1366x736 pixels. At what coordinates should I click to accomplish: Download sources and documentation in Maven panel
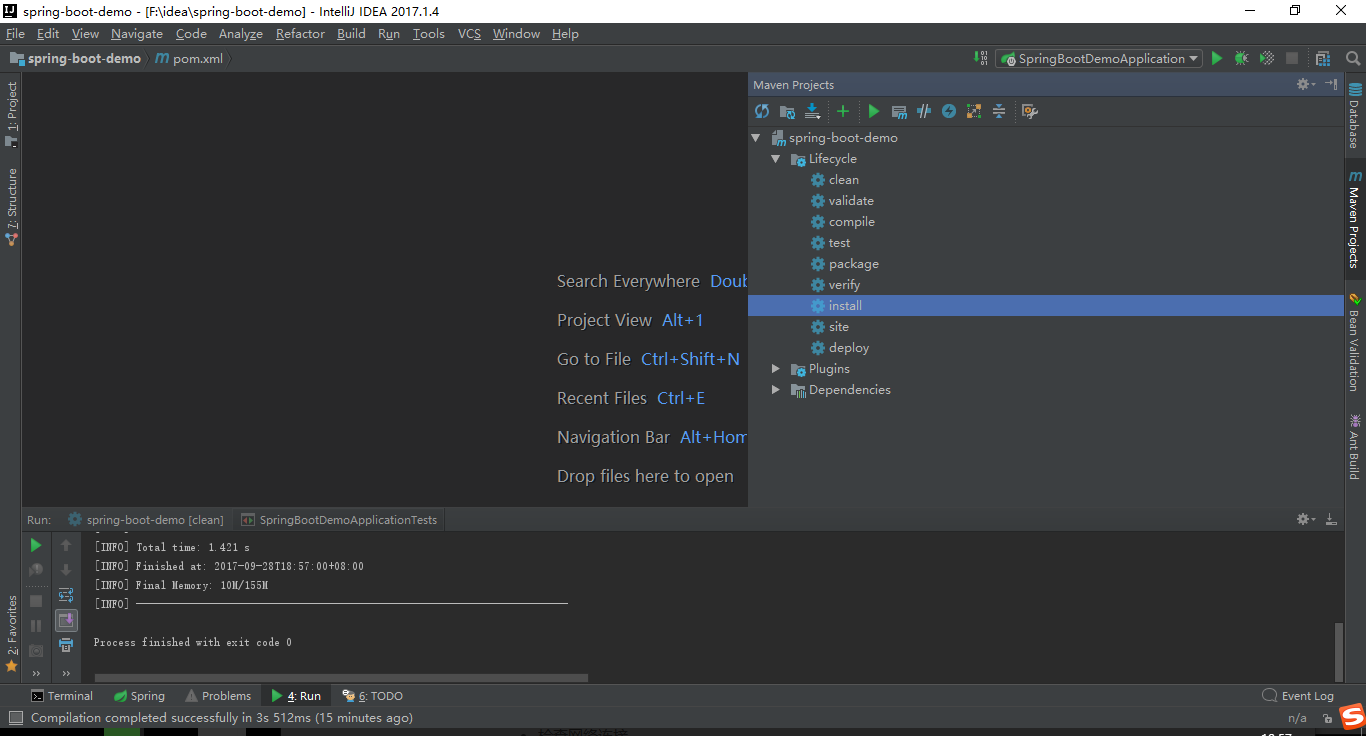click(812, 111)
